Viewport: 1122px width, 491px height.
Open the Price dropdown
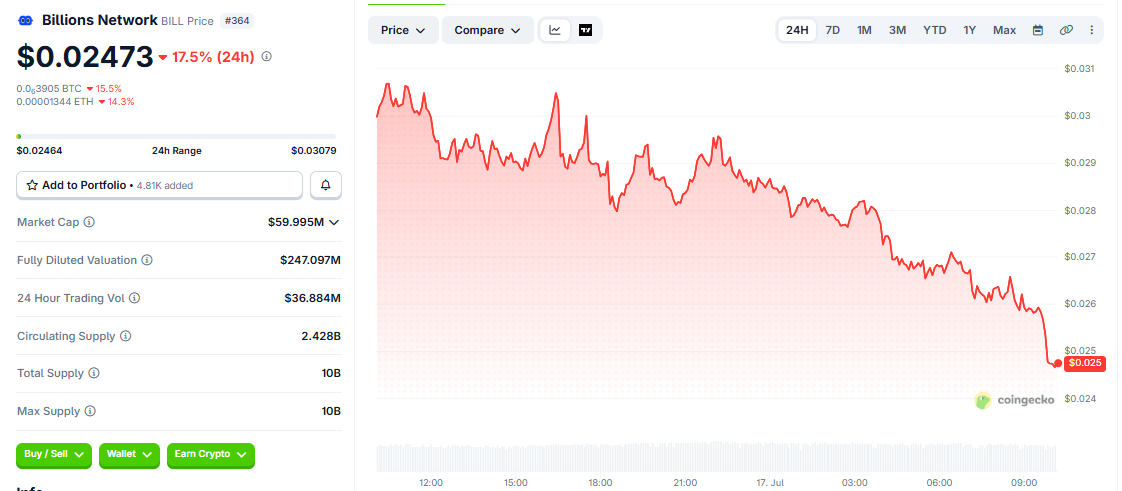point(403,30)
